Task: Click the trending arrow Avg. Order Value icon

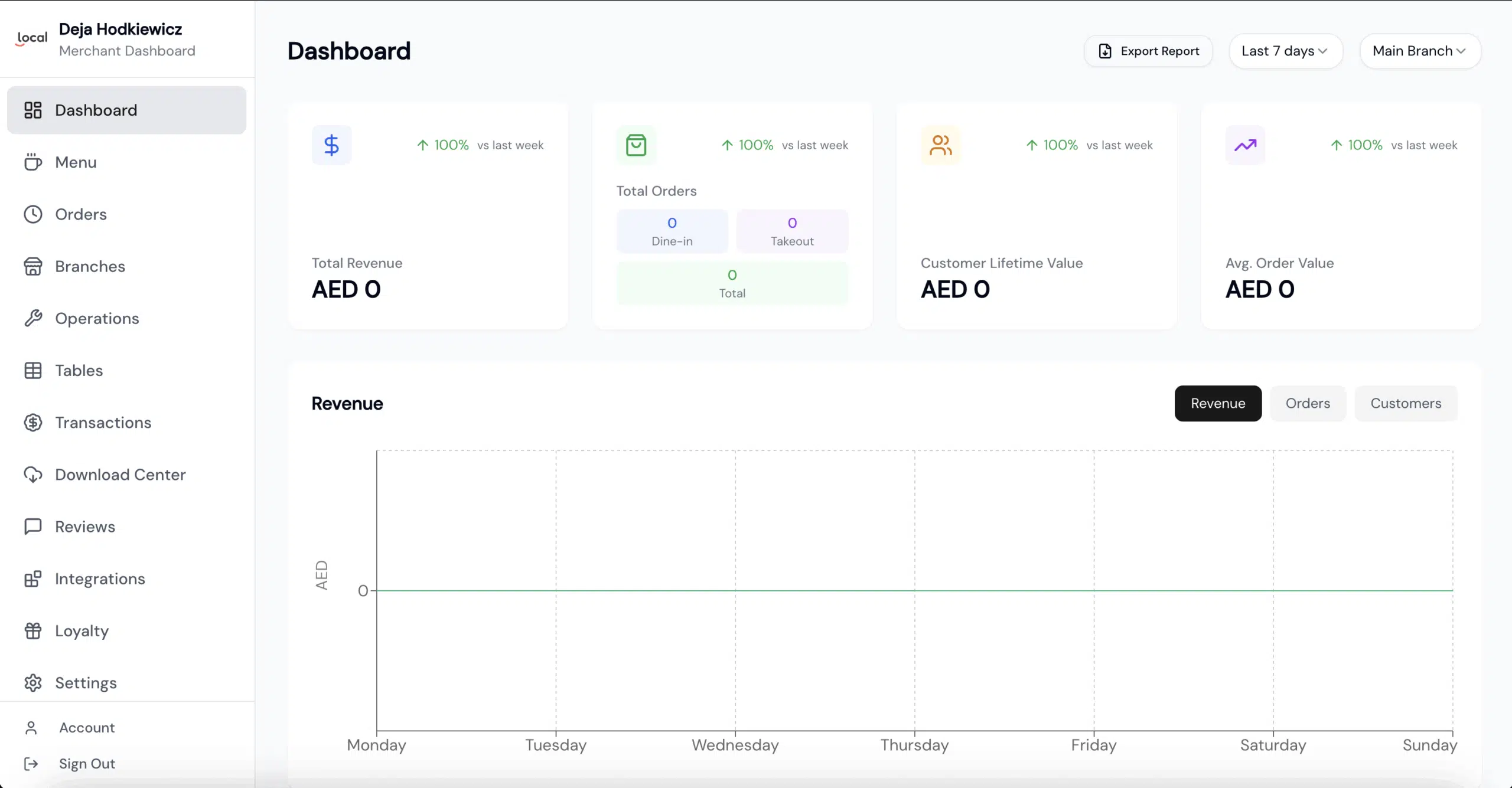Action: 1245,145
